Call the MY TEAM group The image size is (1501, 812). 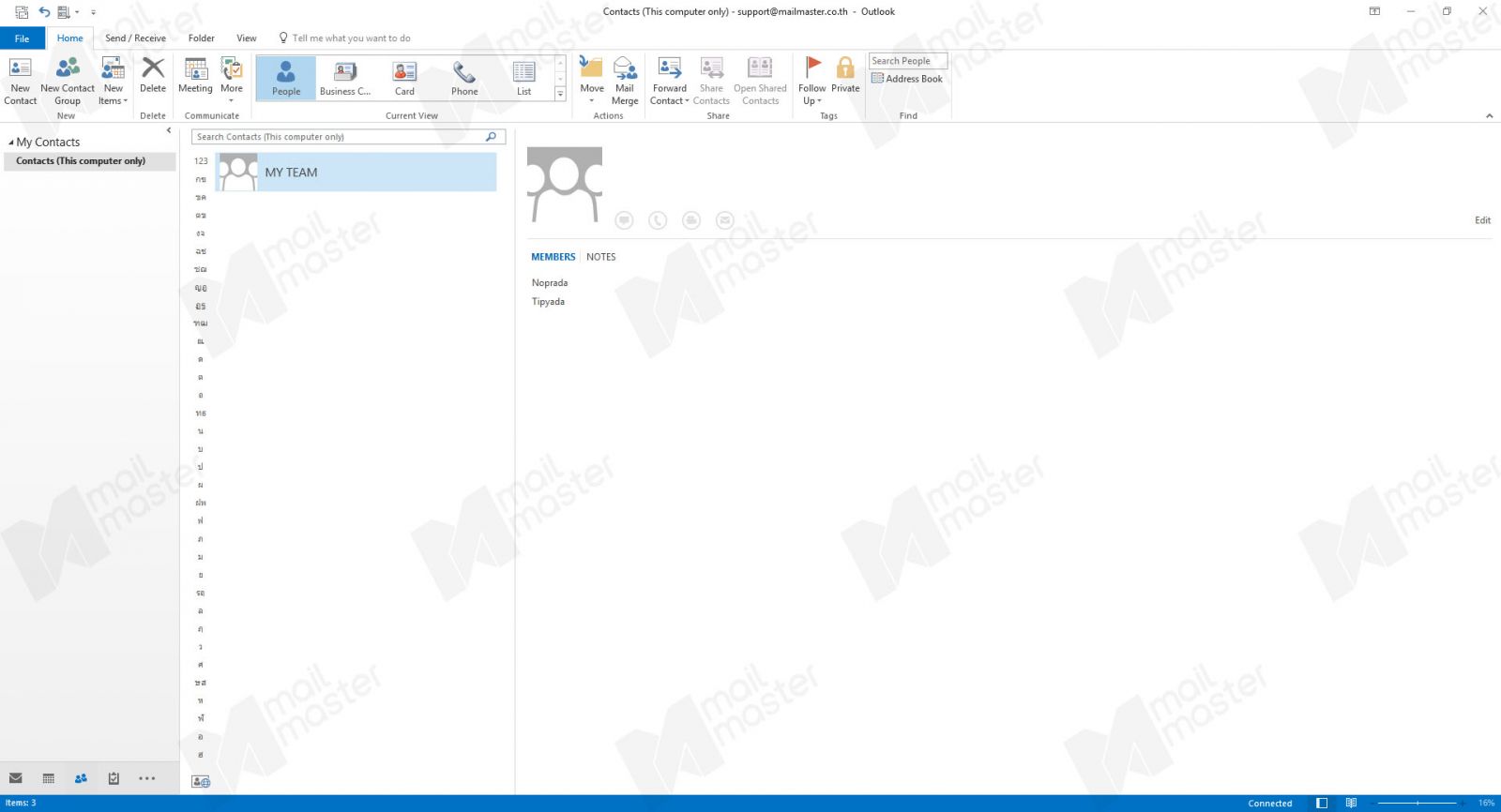658,220
